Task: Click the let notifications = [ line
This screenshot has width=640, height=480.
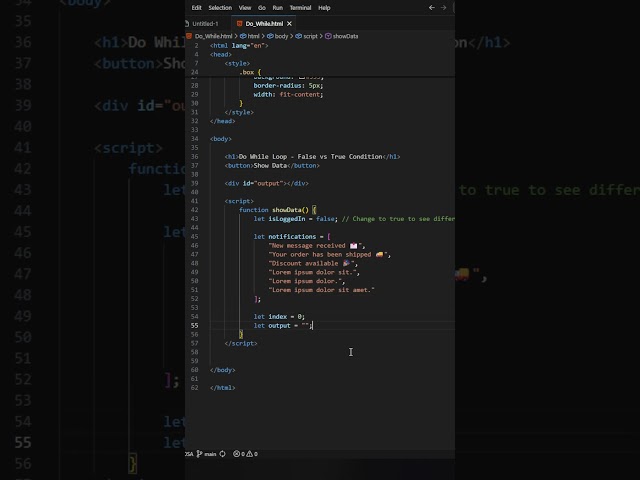Action: (x=292, y=237)
